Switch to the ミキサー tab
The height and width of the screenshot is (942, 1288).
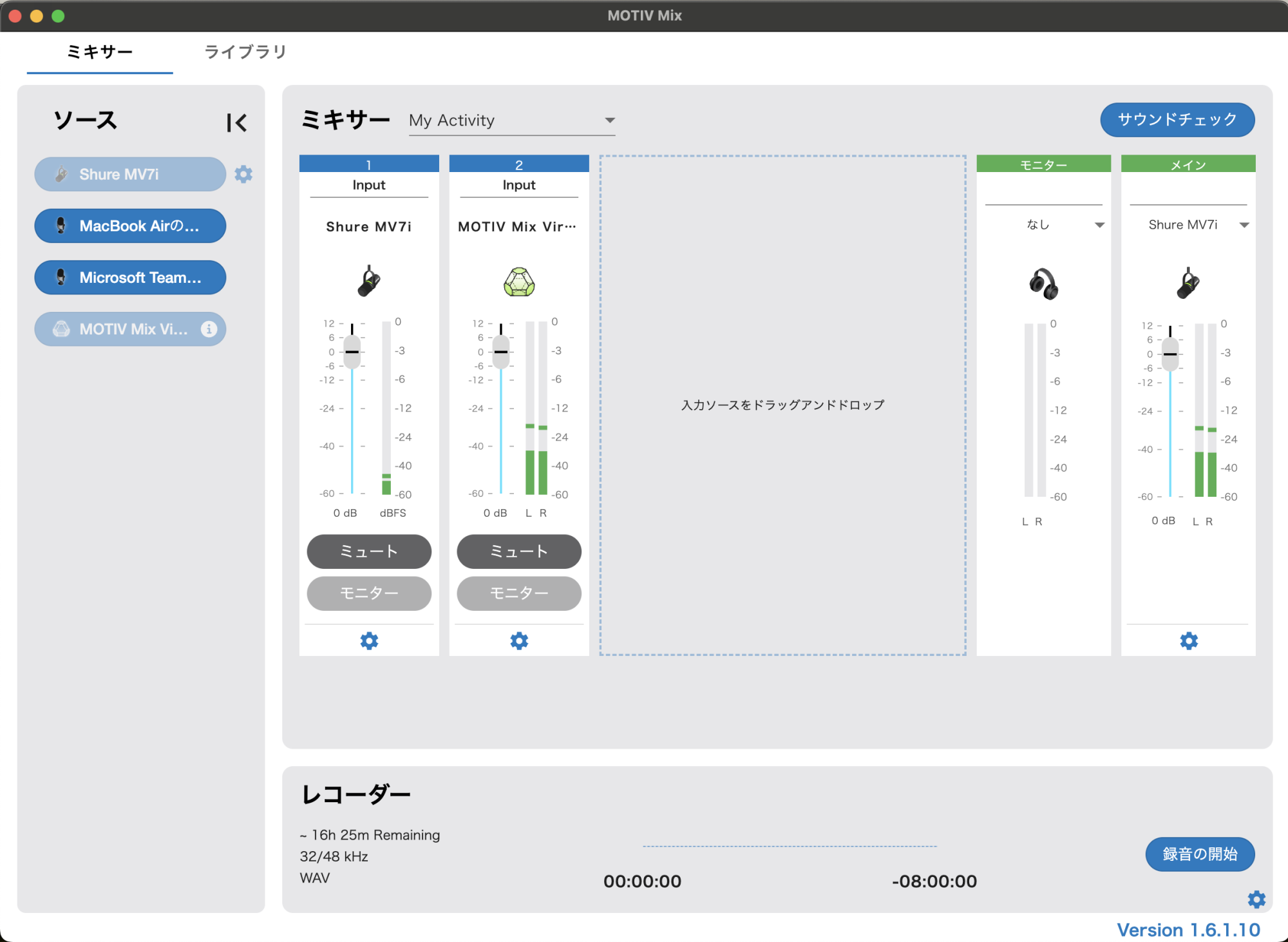100,52
